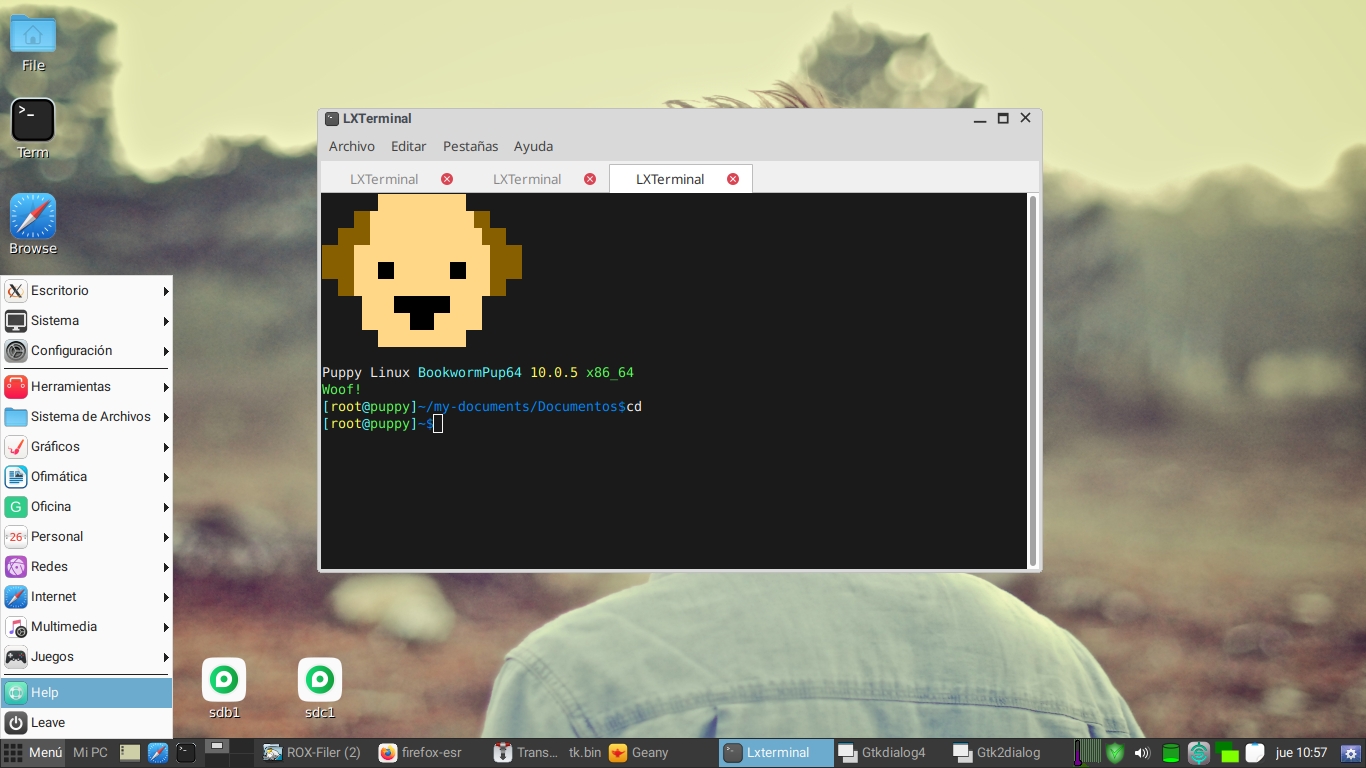
Task: Select the sdc1 drive icon
Action: pos(320,688)
